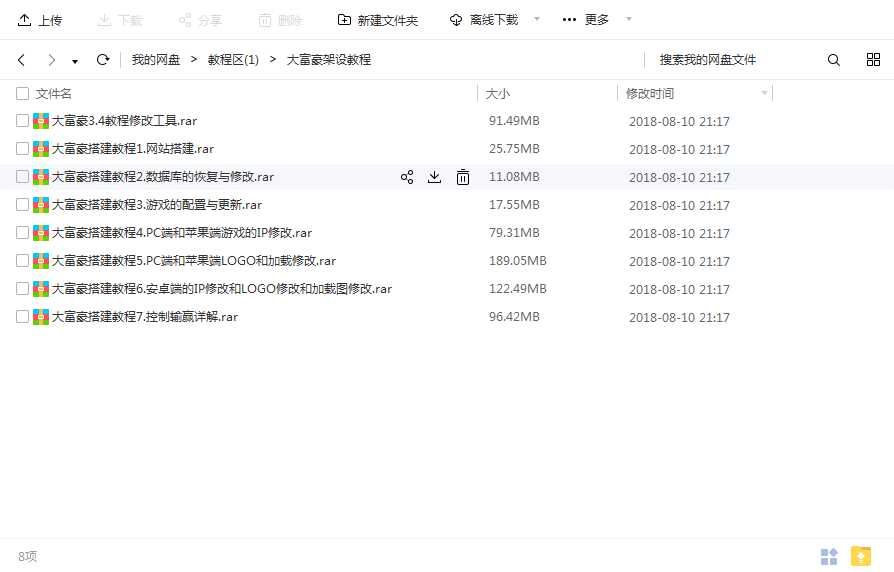Click the rar icon of 教程3.游戏的配置与更新
Screen dimensions: 894x572
41,205
